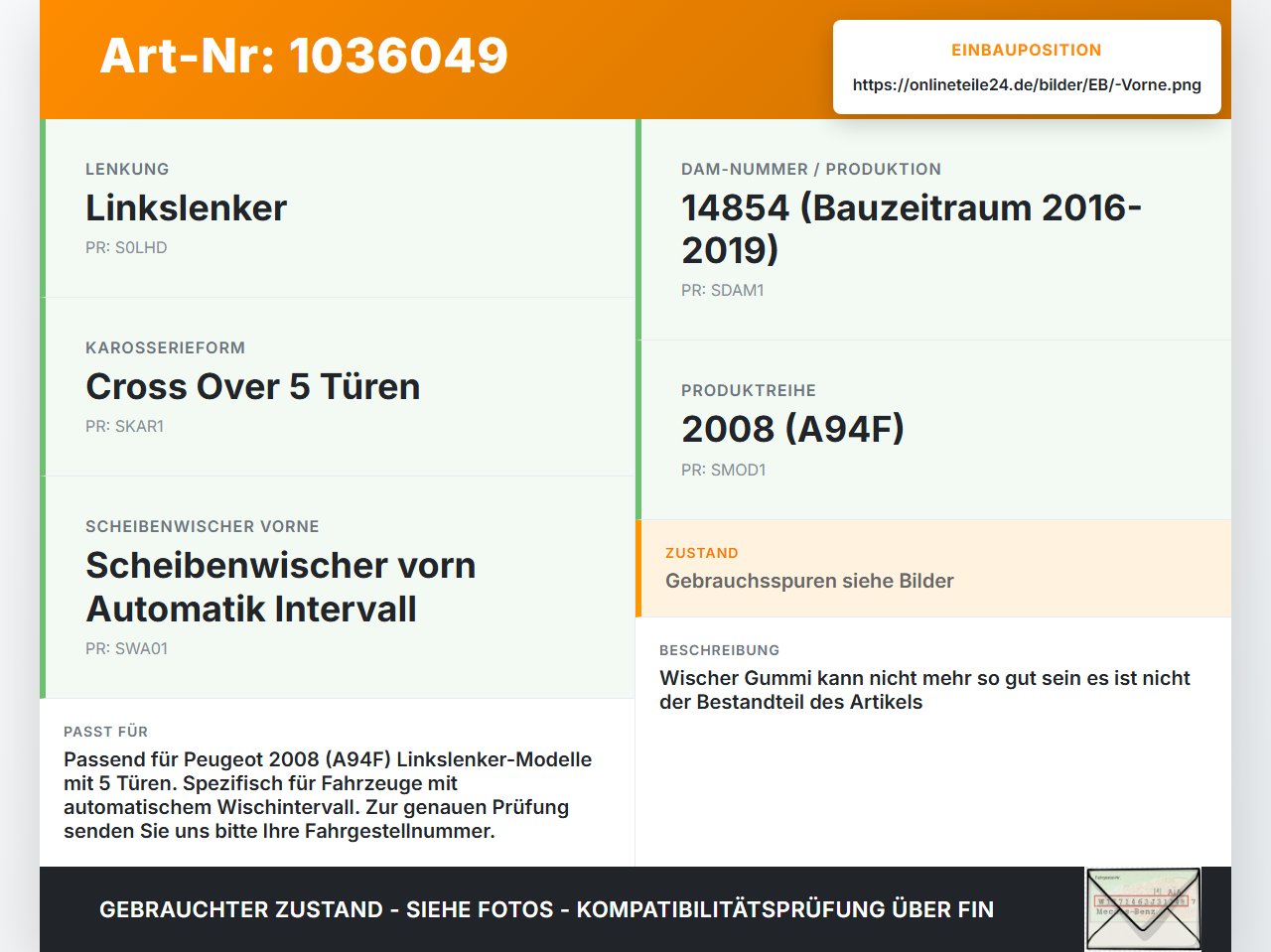This screenshot has width=1271, height=952.
Task: Click the KAROSSERIEFORM label
Action: click(x=165, y=347)
